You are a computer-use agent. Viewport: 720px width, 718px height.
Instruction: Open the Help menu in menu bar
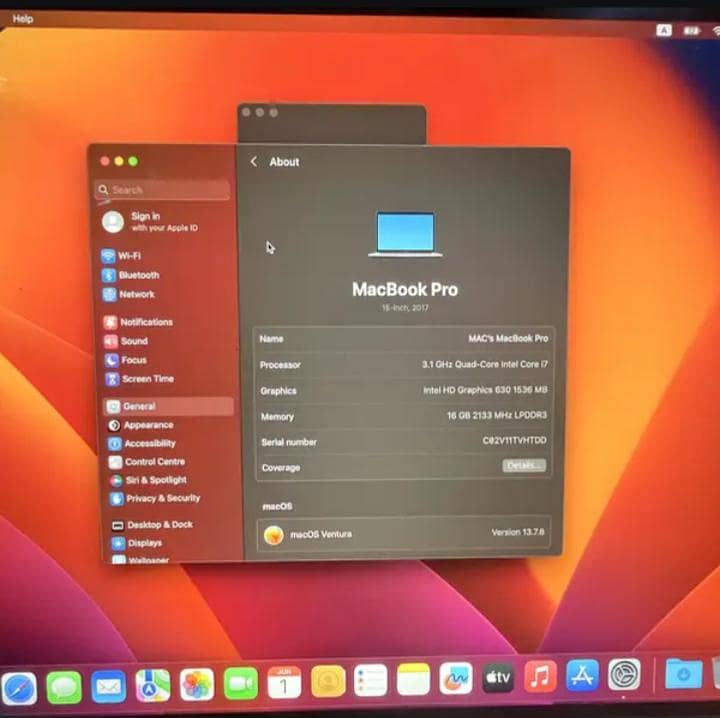point(22,19)
